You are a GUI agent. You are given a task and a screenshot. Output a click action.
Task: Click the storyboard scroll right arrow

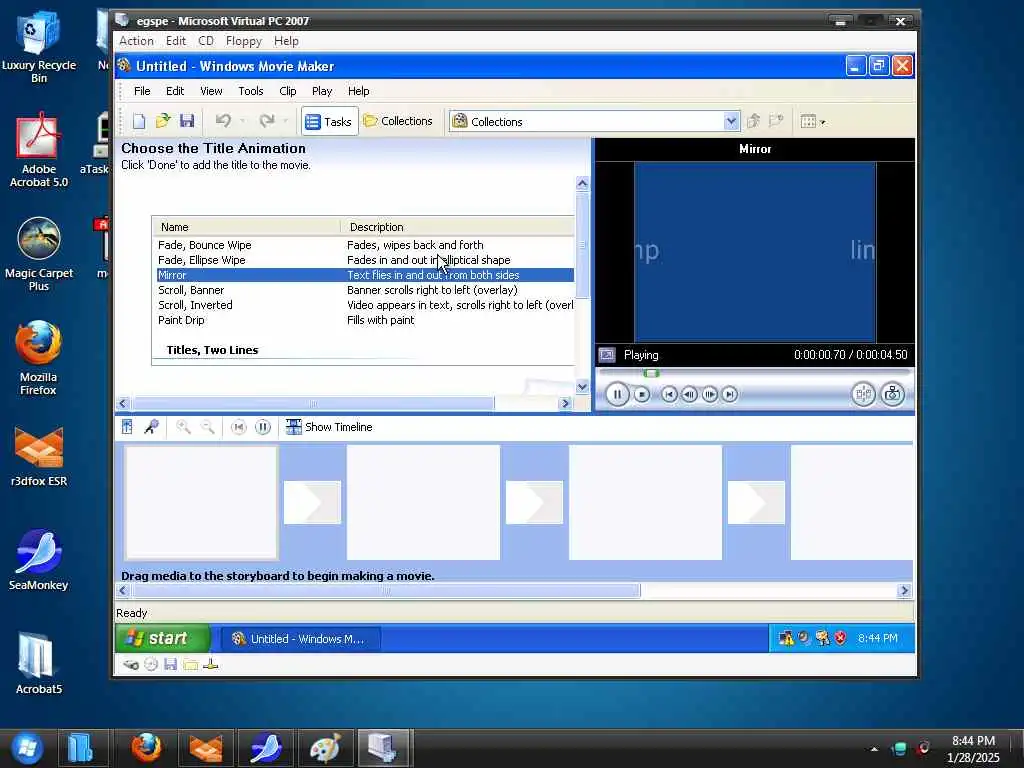(904, 591)
